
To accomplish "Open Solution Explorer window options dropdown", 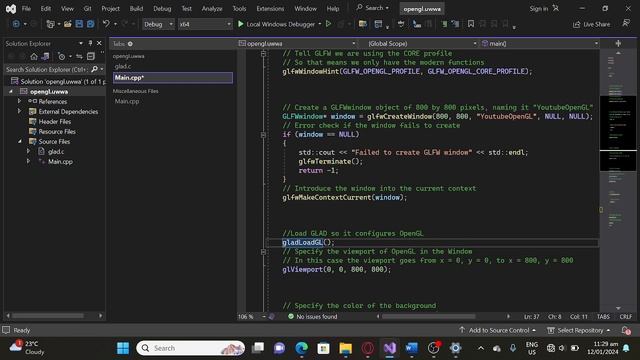I will (x=80, y=43).
